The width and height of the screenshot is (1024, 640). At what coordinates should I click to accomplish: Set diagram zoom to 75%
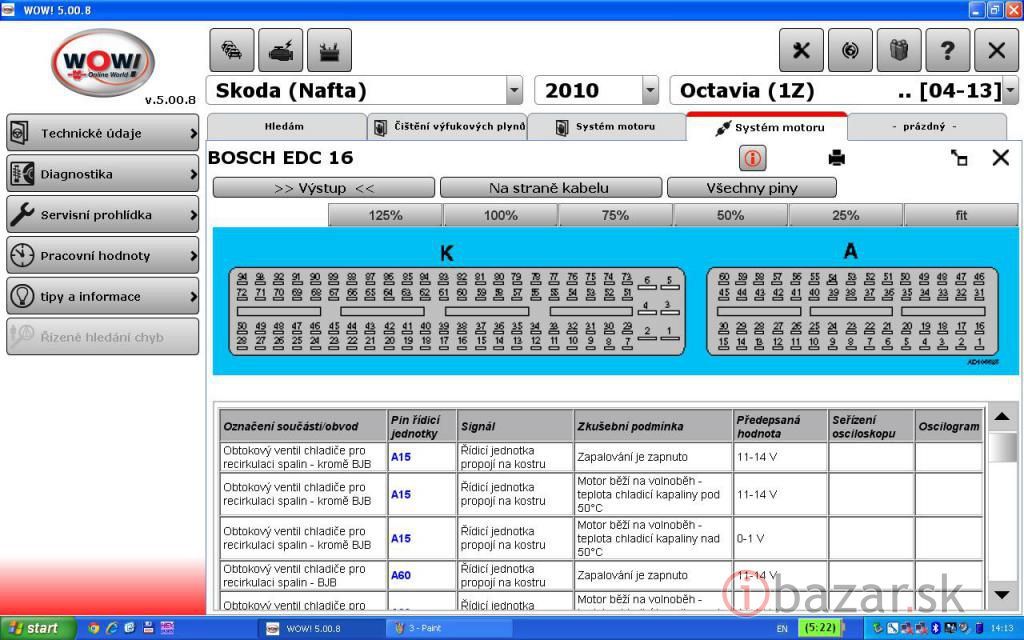[615, 215]
